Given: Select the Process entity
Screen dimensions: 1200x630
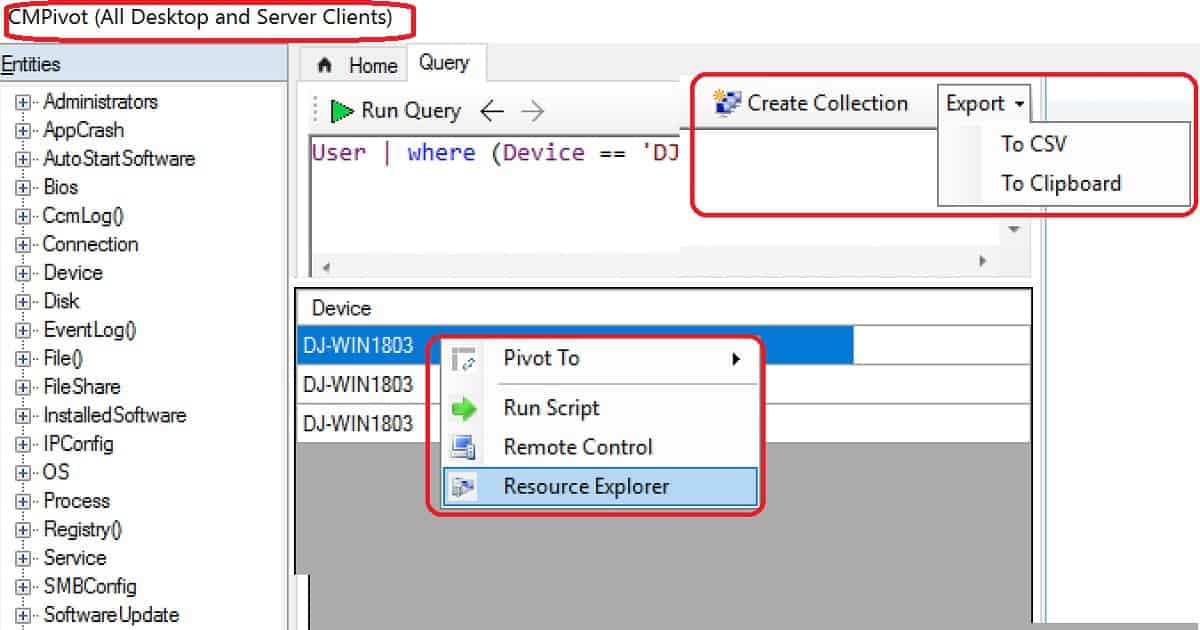Looking at the screenshot, I should [77, 501].
